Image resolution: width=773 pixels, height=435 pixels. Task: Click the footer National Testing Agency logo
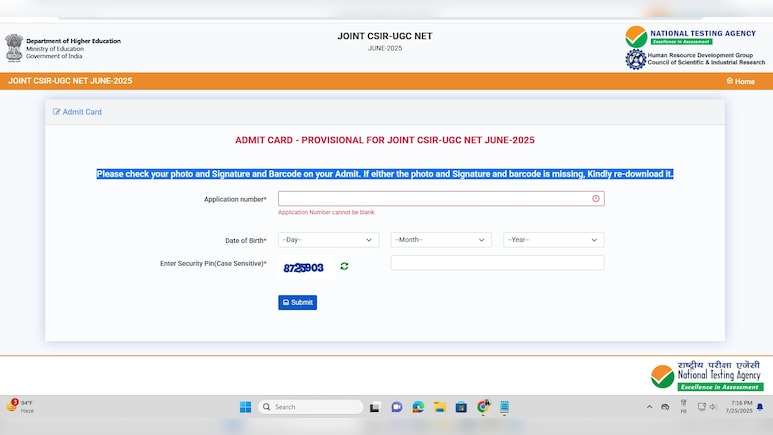(707, 376)
